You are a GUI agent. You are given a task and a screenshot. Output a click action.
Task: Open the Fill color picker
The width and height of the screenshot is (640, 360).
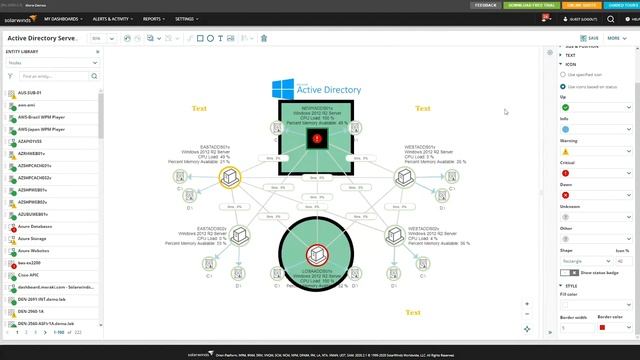pos(596,304)
